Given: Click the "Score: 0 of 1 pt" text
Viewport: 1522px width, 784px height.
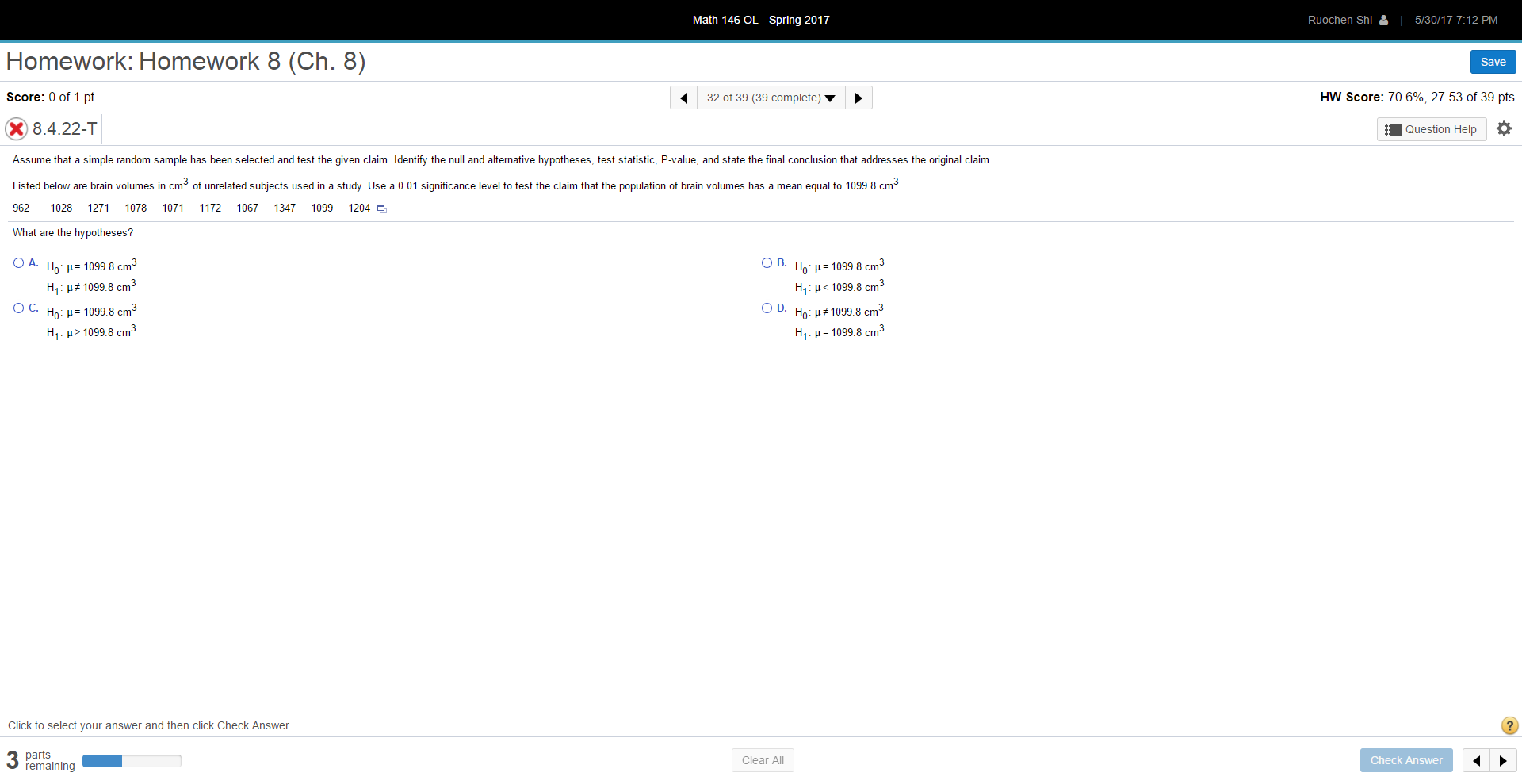Looking at the screenshot, I should [x=50, y=97].
